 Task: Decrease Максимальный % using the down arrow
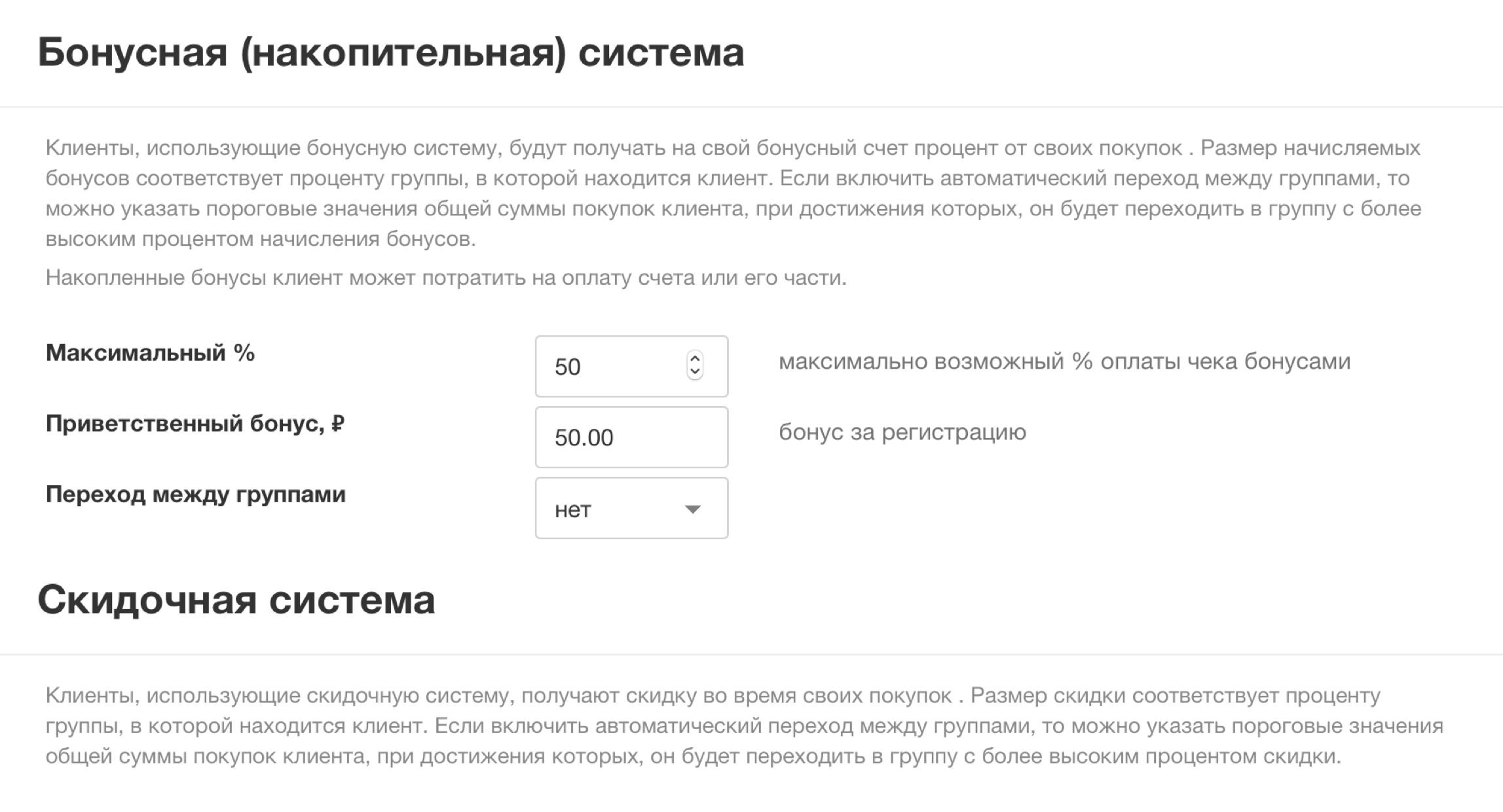pyautogui.click(x=695, y=373)
